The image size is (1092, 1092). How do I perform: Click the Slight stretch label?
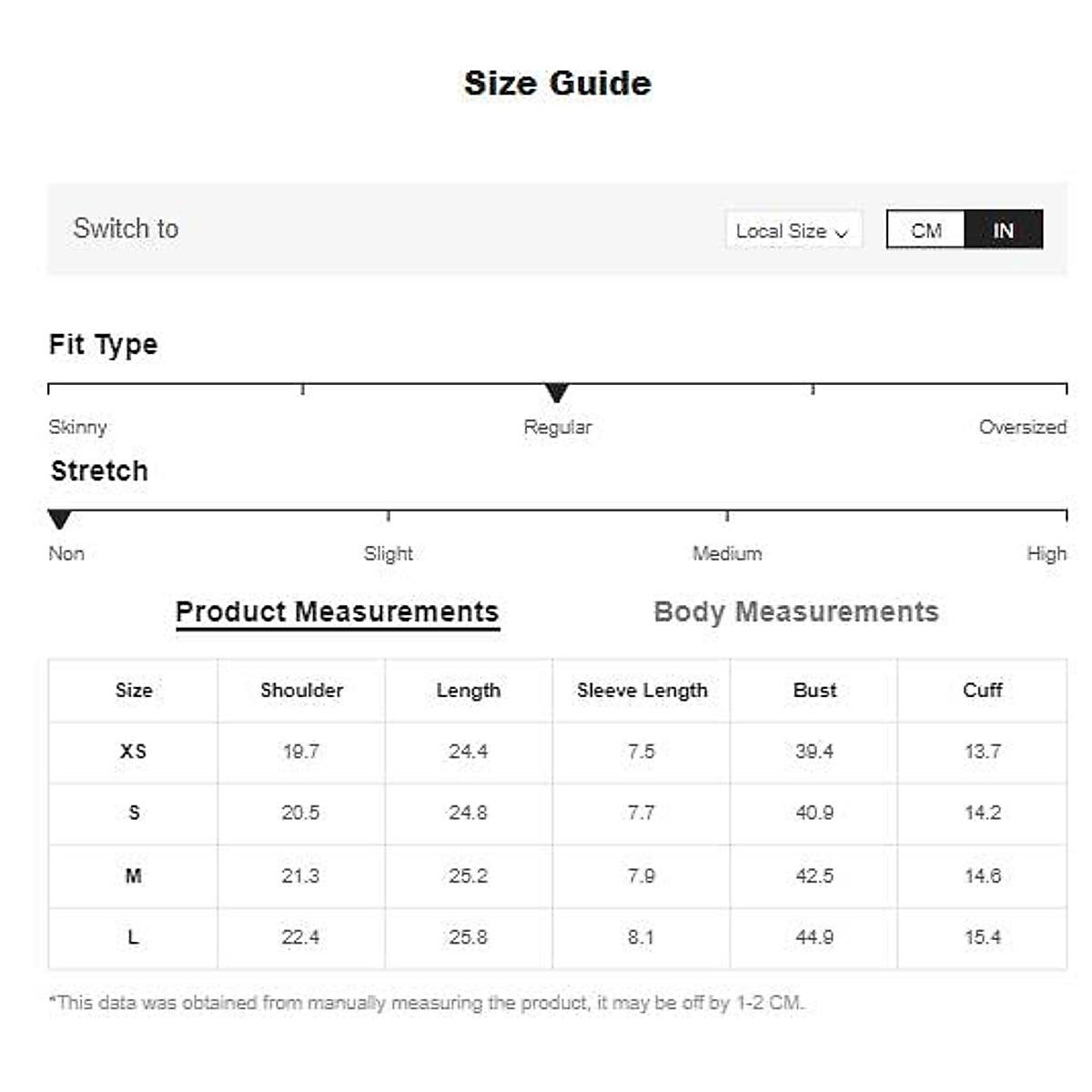point(389,553)
